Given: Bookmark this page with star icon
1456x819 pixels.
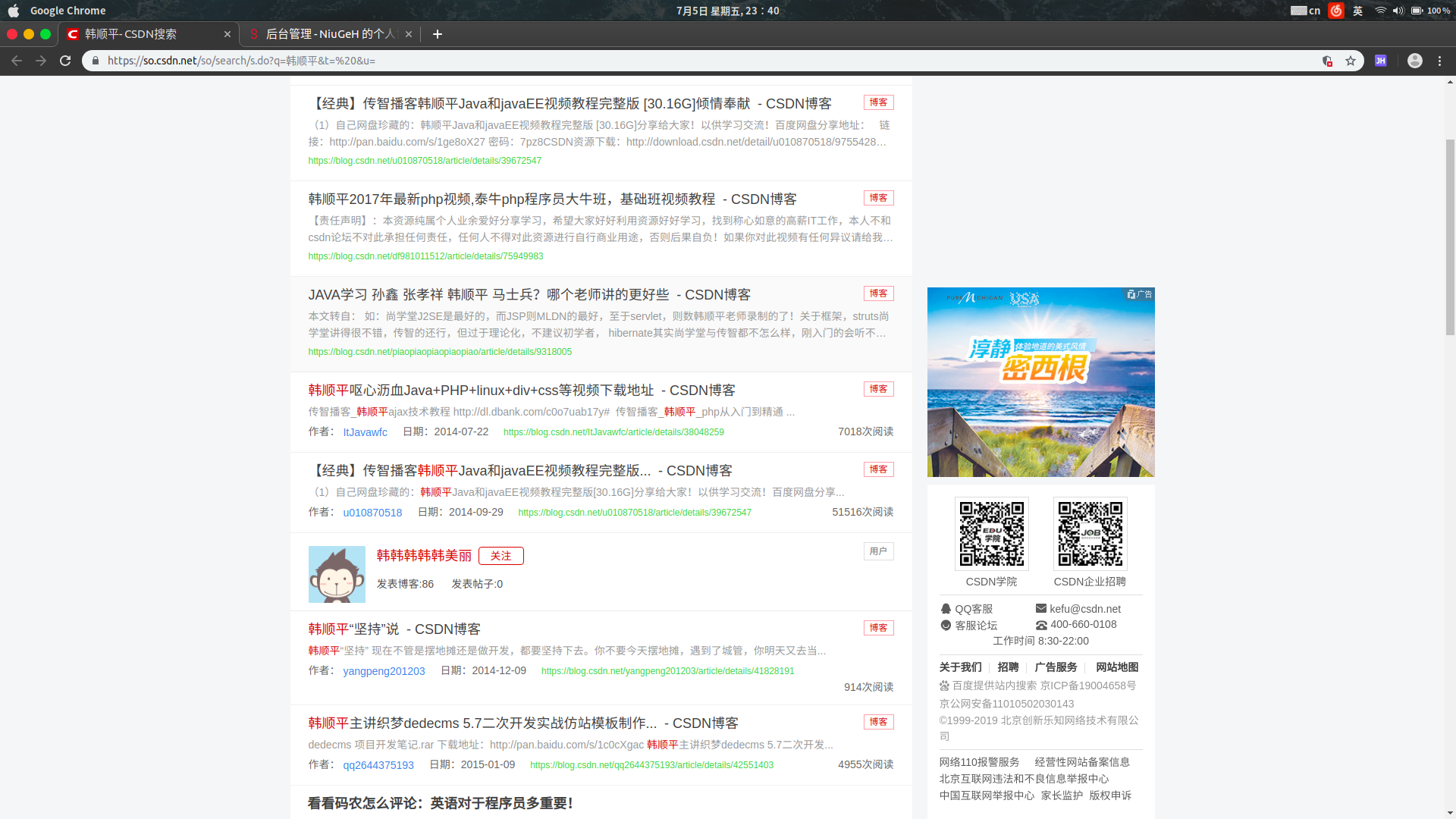Looking at the screenshot, I should pos(1351,61).
